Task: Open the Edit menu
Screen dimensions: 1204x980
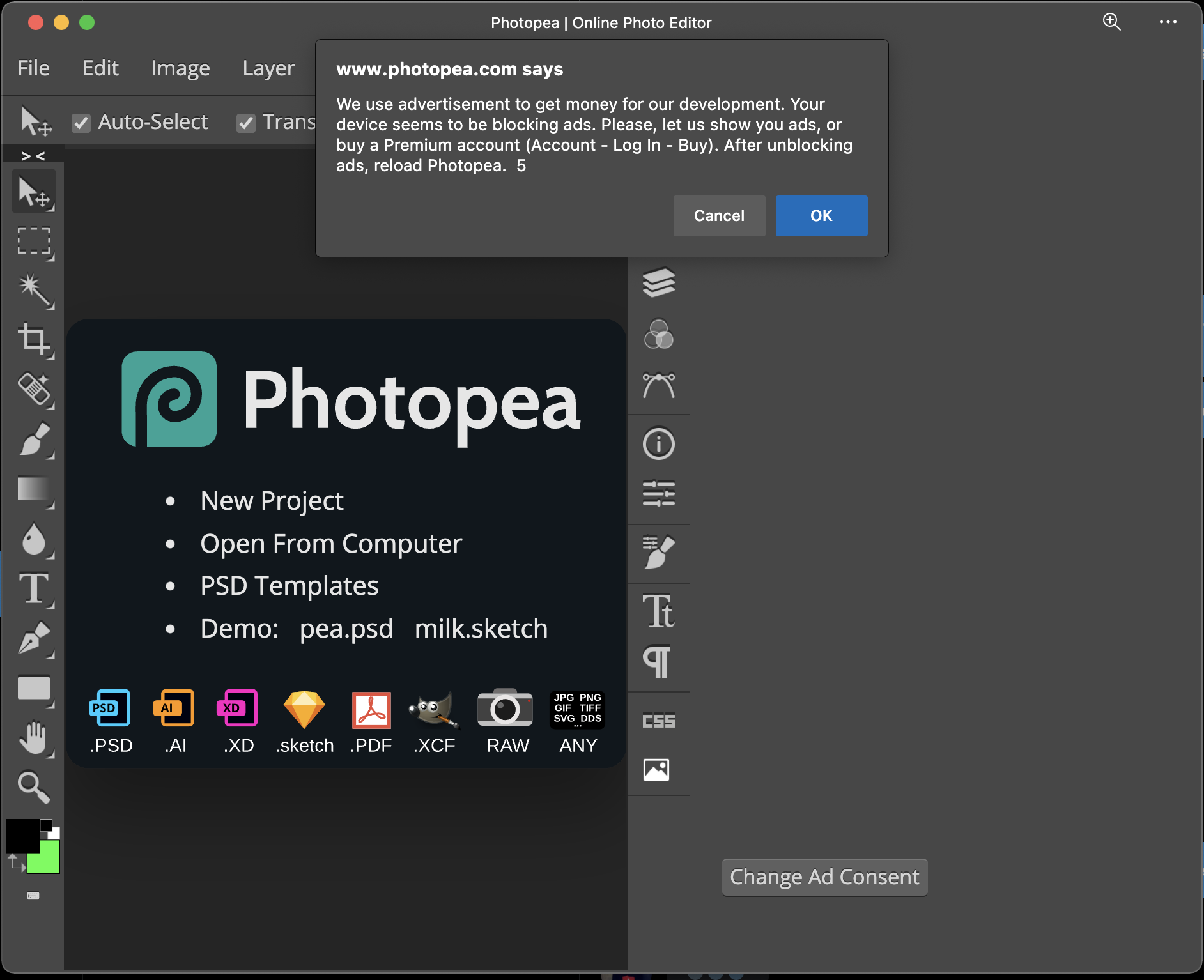Action: pyautogui.click(x=100, y=68)
